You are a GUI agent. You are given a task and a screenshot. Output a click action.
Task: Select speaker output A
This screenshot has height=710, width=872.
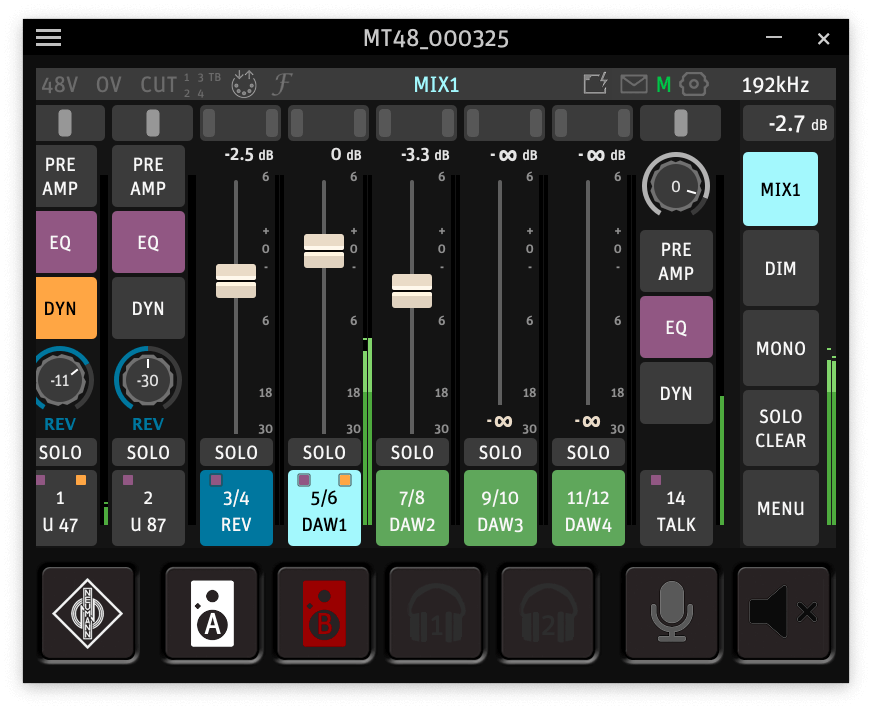tap(211, 613)
